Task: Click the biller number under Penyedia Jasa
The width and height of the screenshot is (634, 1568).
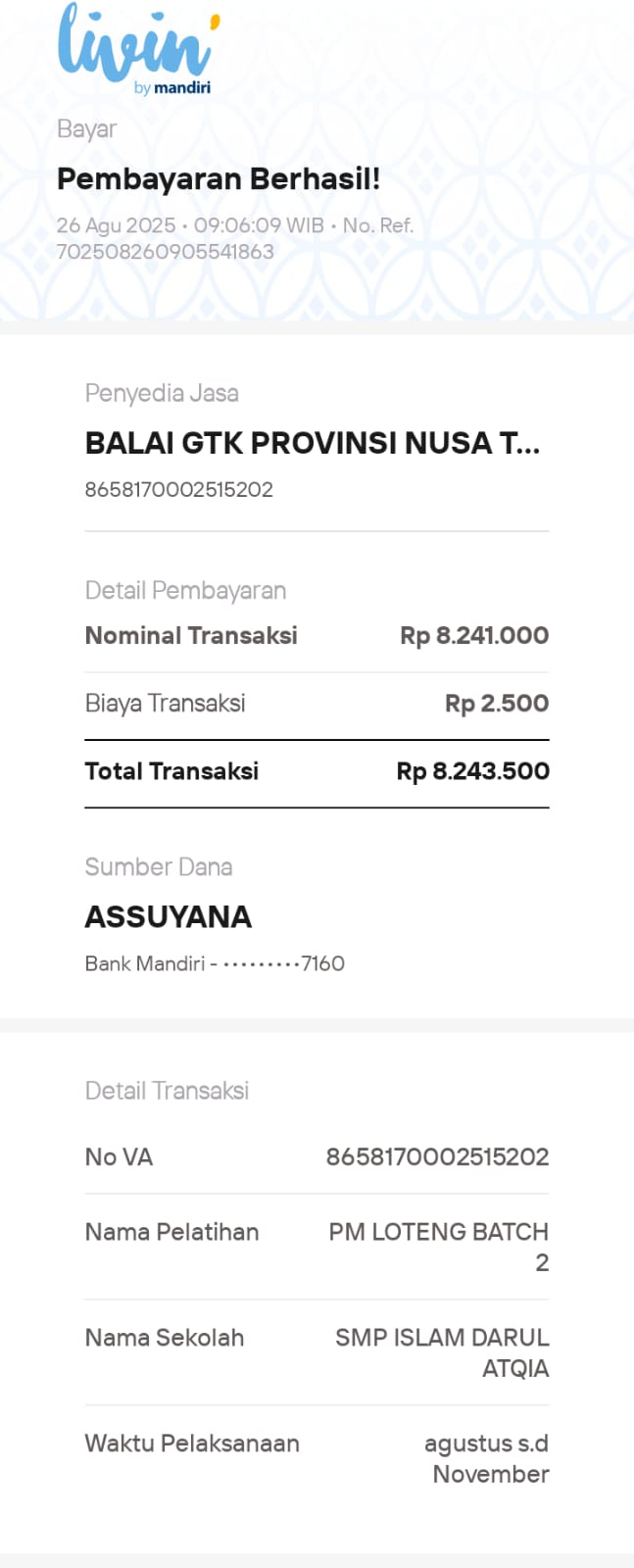Action: coord(179,489)
